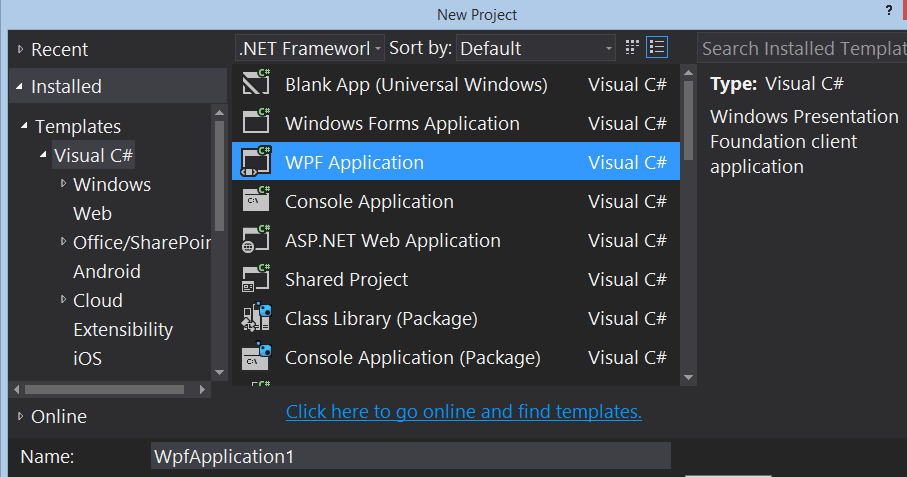907x477 pixels.
Task: Expand the Recent section
Action: (20, 49)
